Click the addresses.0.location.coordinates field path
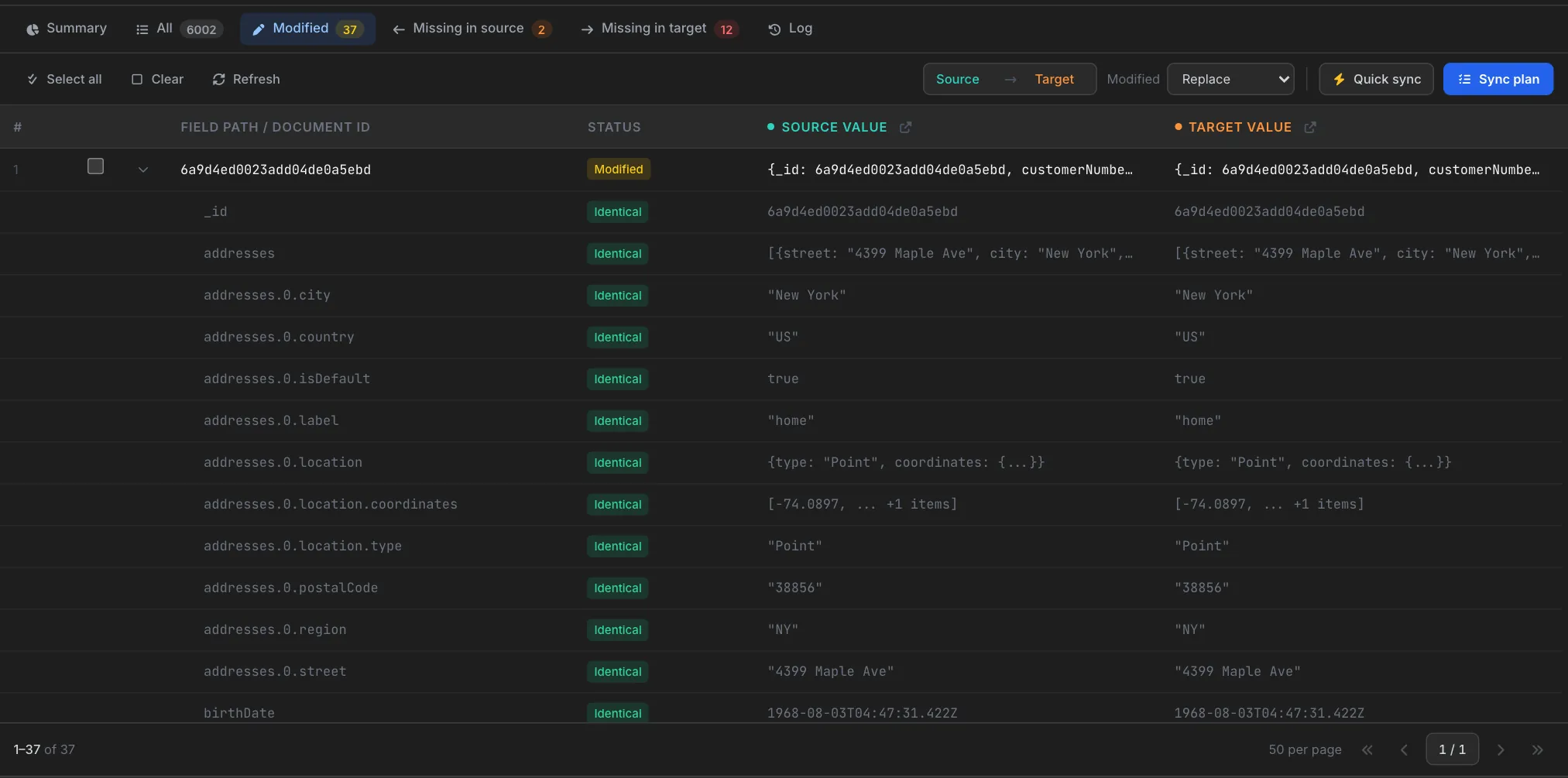The width and height of the screenshot is (1568, 778). [331, 504]
